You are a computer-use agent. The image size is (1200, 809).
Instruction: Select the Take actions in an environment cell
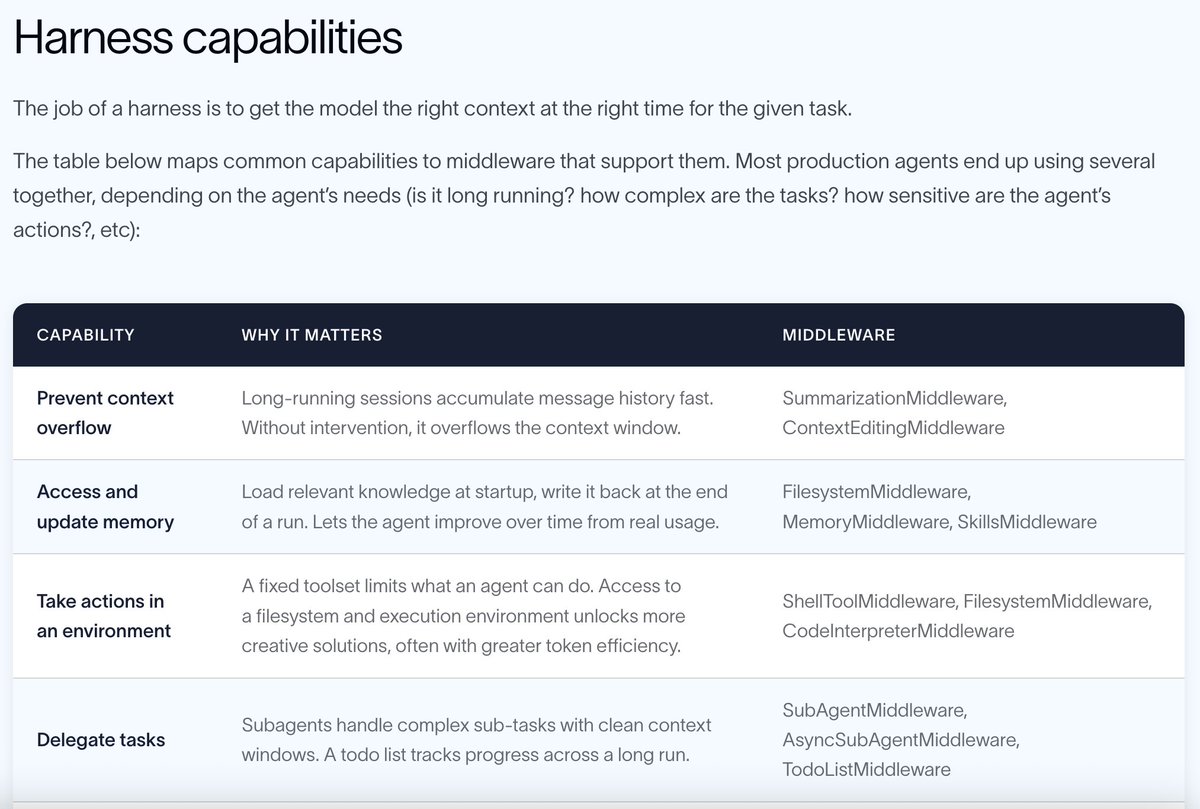pos(104,616)
